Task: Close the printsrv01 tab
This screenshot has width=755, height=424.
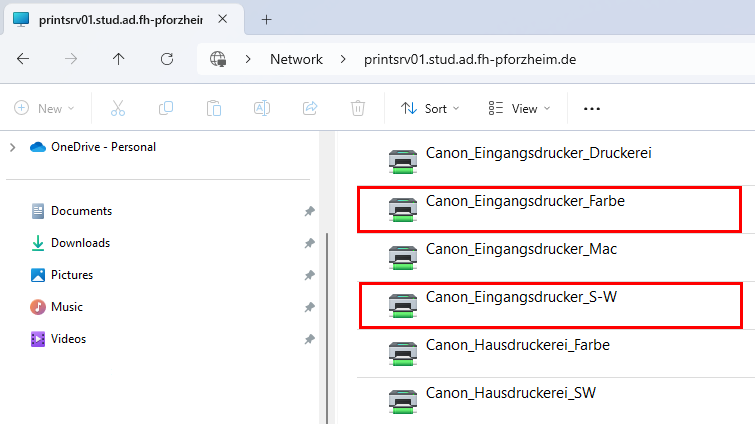Action: pyautogui.click(x=222, y=19)
